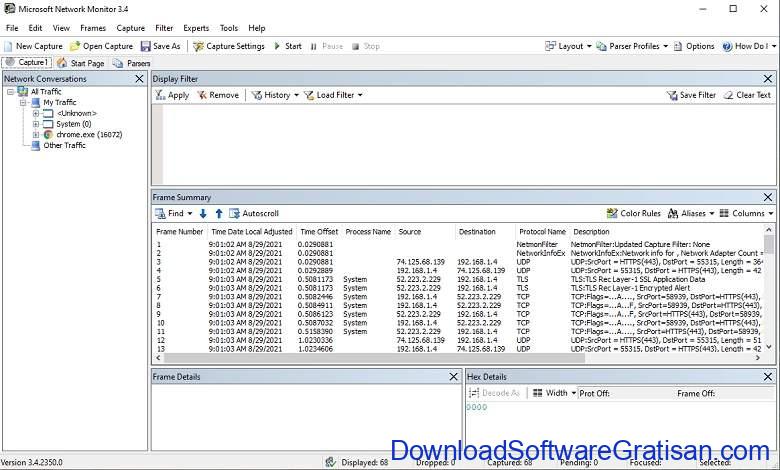
Task: Save the current filter
Action: coord(691,95)
